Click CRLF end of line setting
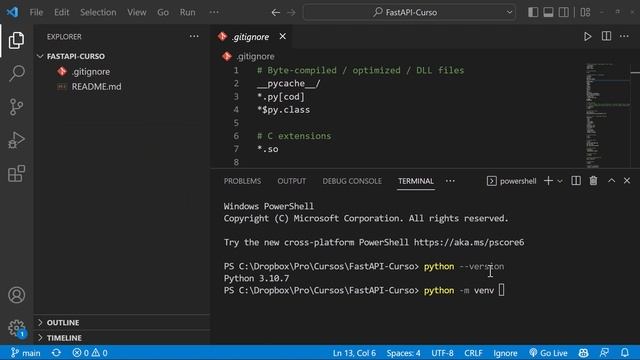Image resolution: width=640 pixels, height=360 pixels. [x=473, y=353]
